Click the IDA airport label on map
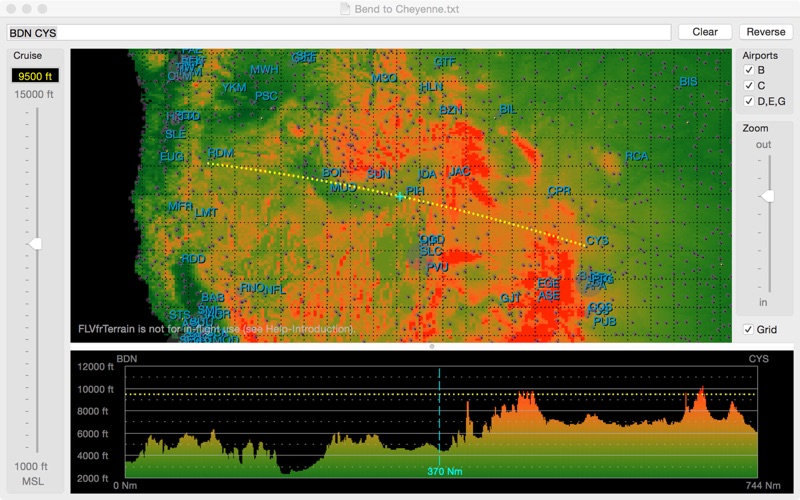This screenshot has height=500, width=800. tap(427, 174)
